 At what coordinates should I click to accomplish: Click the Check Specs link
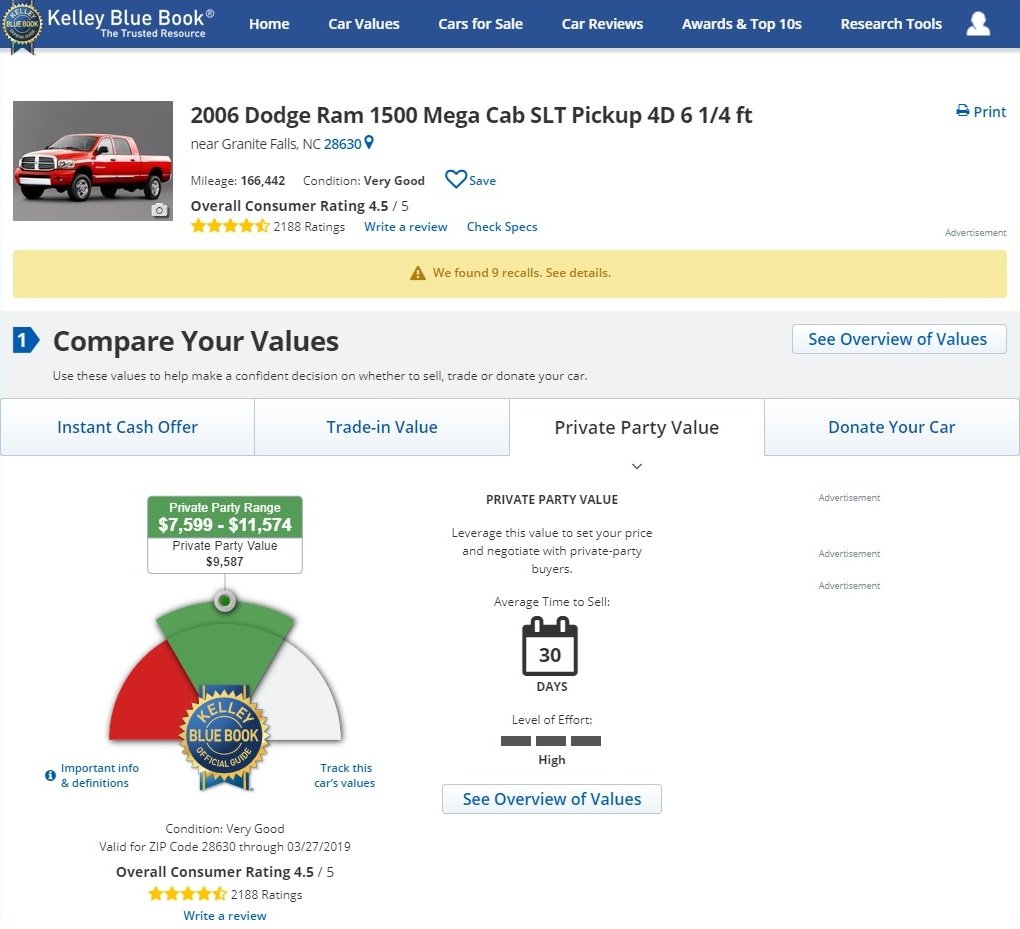[x=502, y=227]
